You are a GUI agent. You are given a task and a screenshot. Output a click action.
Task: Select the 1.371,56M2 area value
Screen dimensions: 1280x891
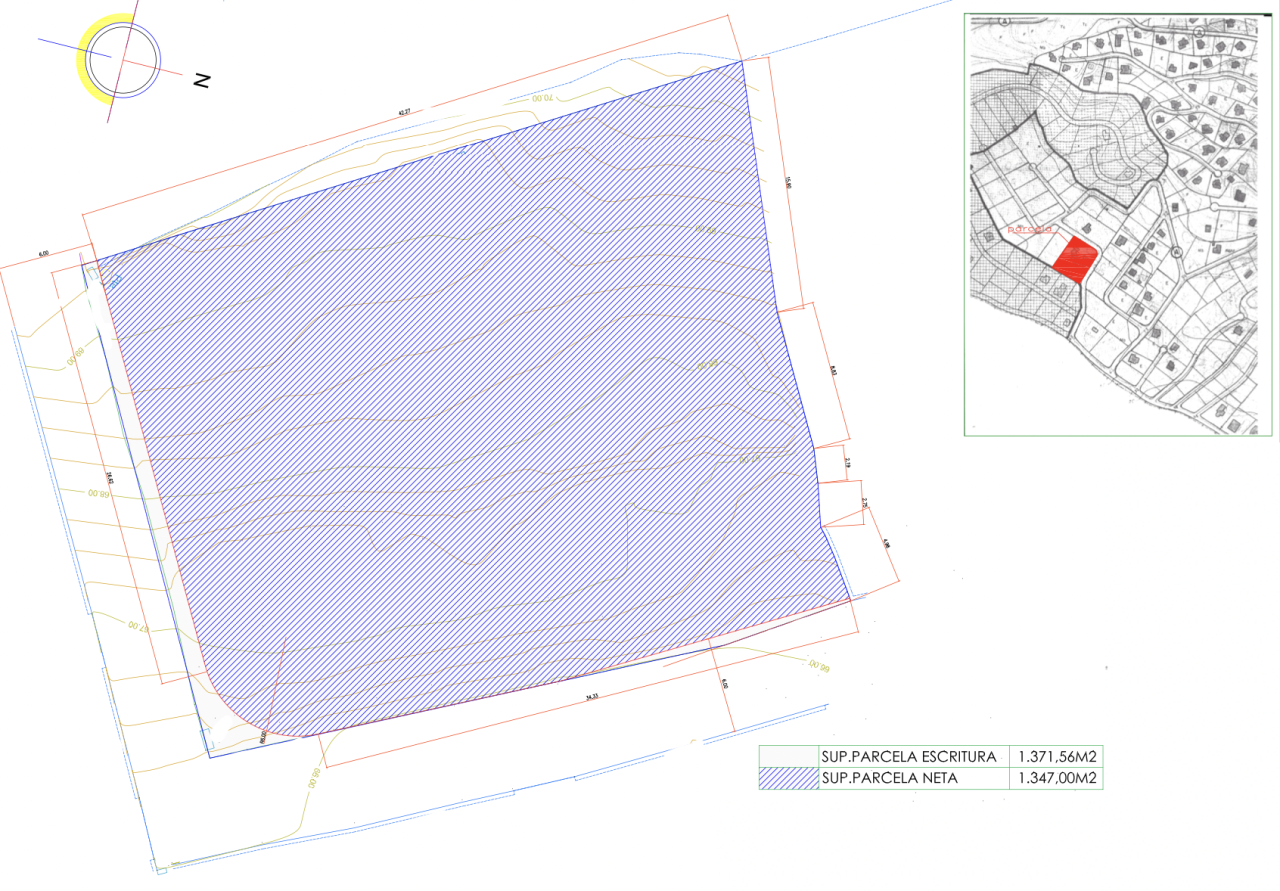[1058, 756]
